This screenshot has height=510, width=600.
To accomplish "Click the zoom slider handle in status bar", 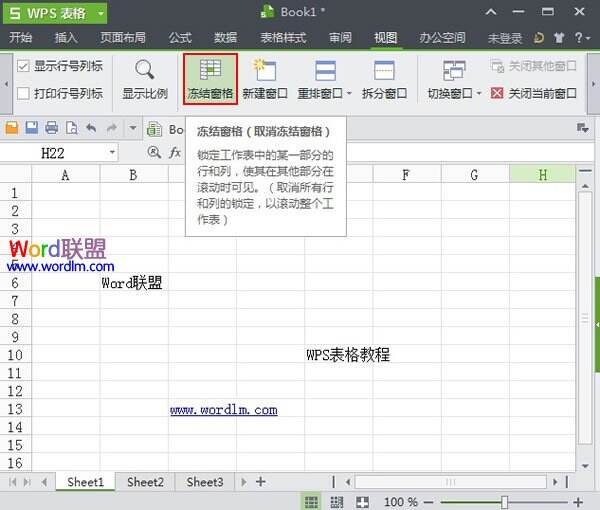I will [505, 501].
